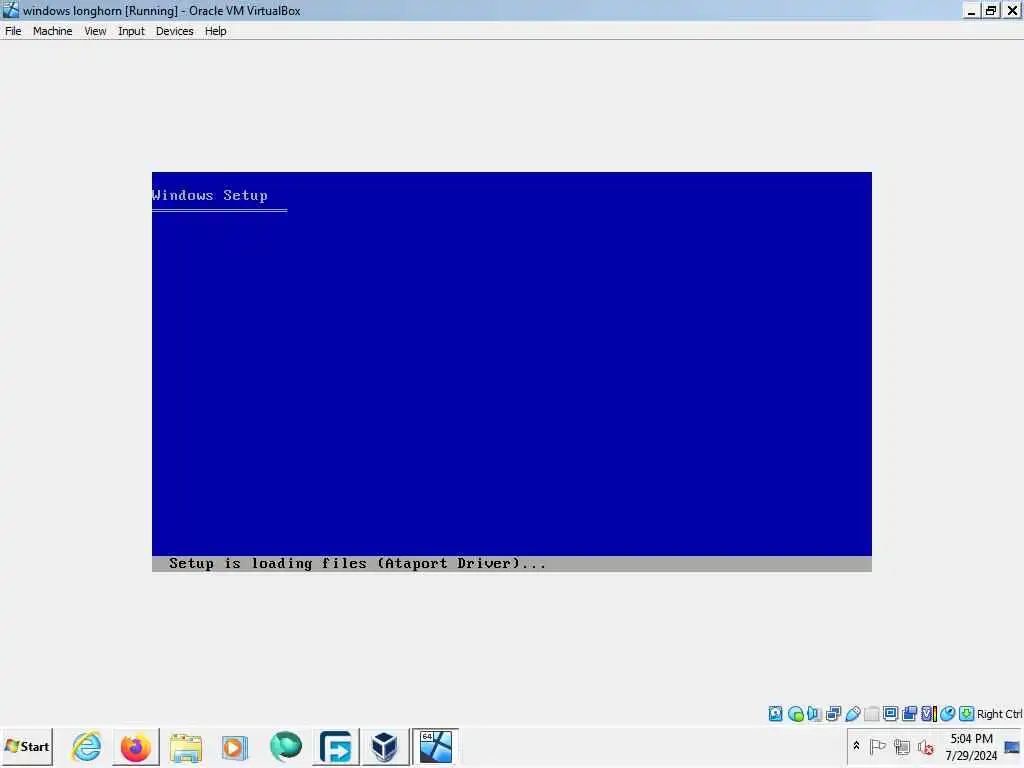Switch to VirtualBox Manager taskbar button
Screen dimensions: 1024x768
(x=385, y=747)
